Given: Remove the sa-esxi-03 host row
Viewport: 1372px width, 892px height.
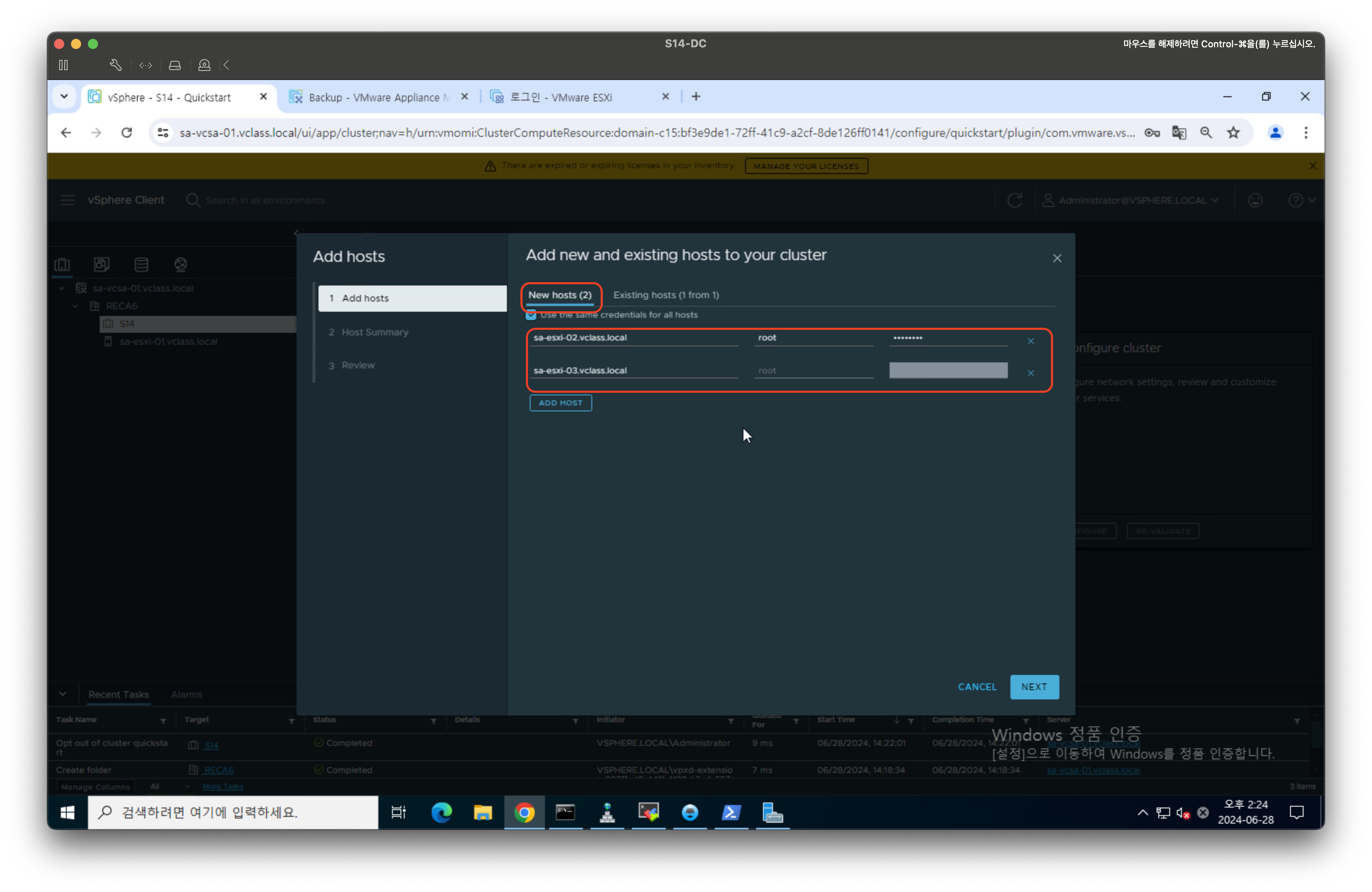Looking at the screenshot, I should 1031,373.
